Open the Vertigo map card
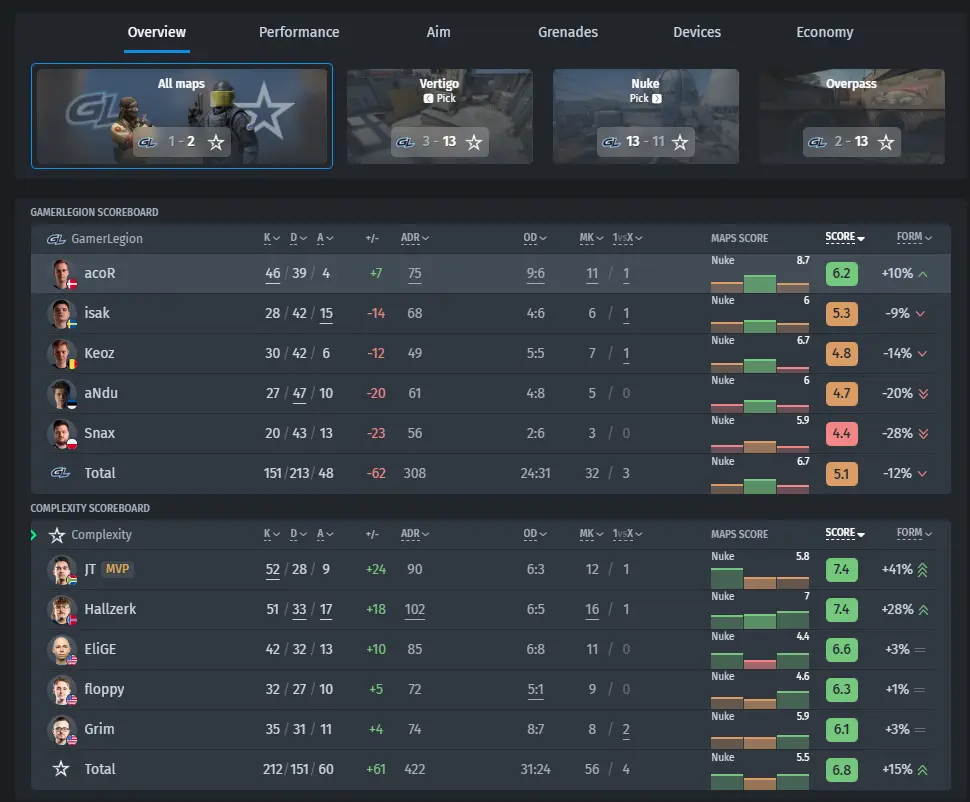The image size is (970, 802). pos(439,116)
